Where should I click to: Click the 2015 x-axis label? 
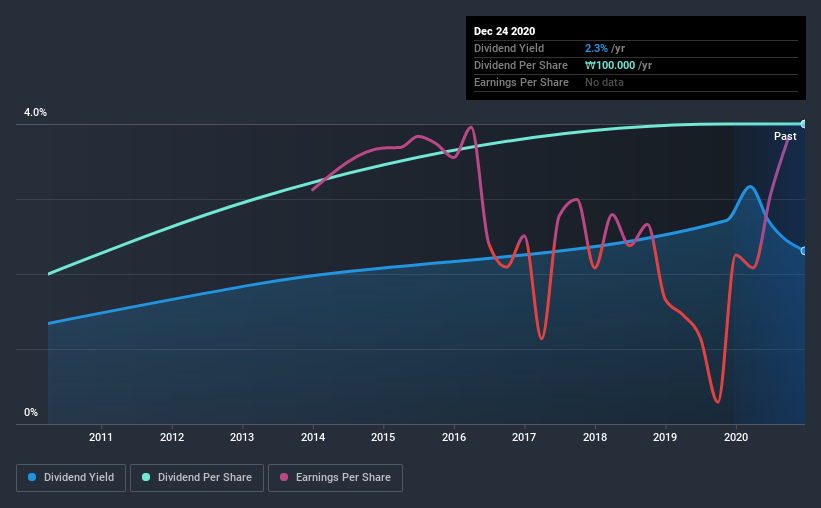[383, 437]
